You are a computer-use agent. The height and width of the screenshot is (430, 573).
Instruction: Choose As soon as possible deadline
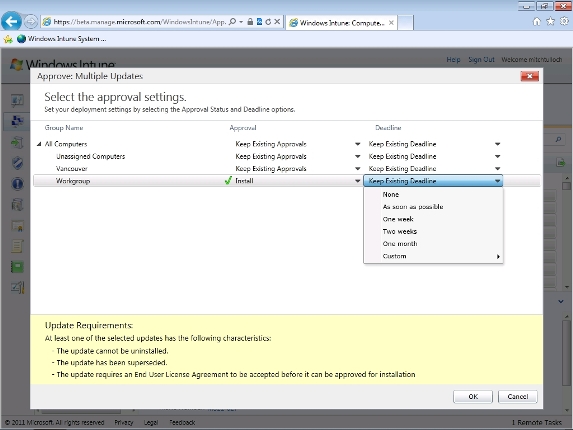click(x=433, y=207)
